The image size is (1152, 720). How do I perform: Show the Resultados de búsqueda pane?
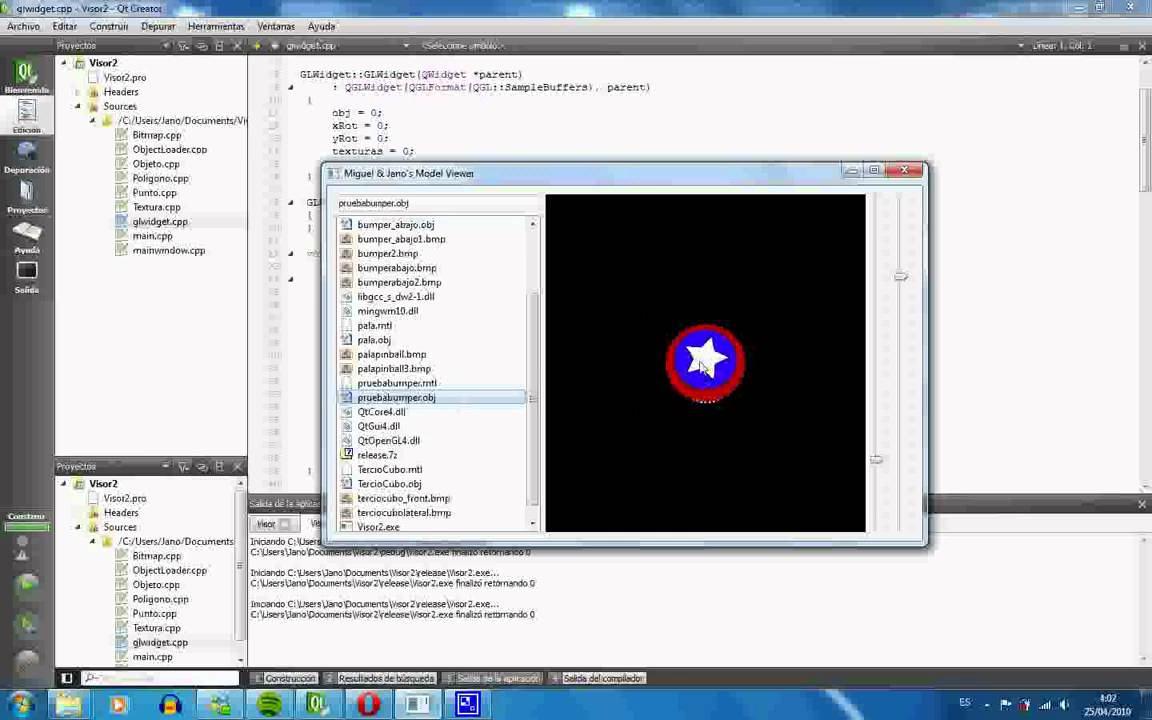pyautogui.click(x=381, y=678)
